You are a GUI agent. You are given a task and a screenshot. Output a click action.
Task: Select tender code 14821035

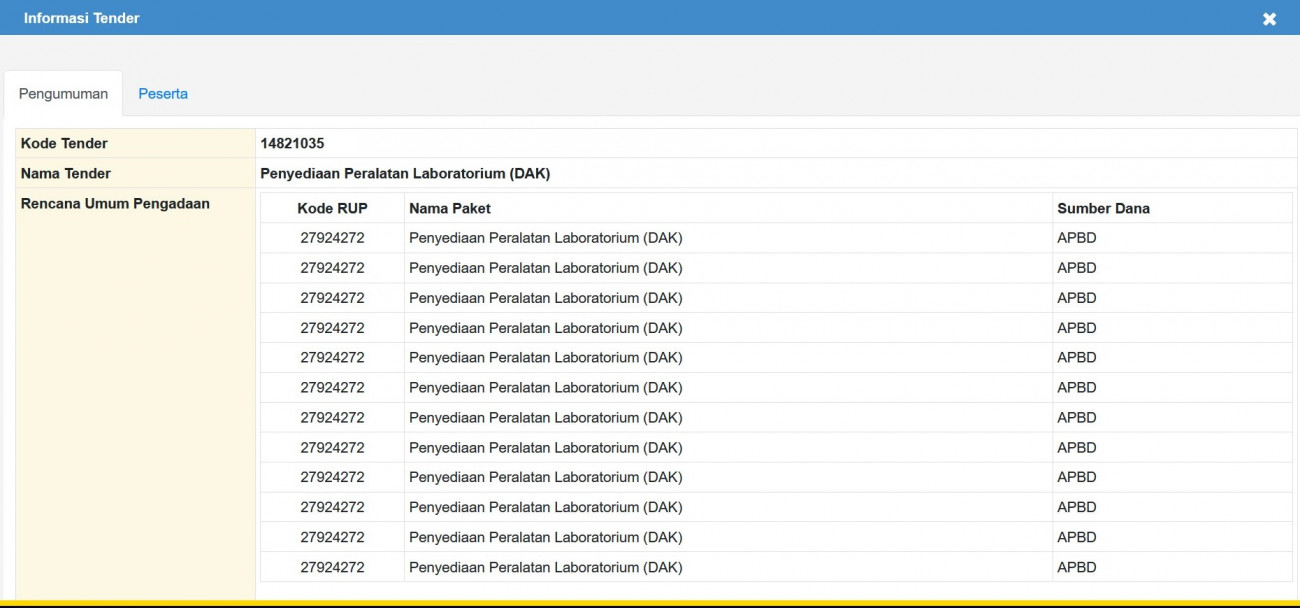tap(292, 144)
